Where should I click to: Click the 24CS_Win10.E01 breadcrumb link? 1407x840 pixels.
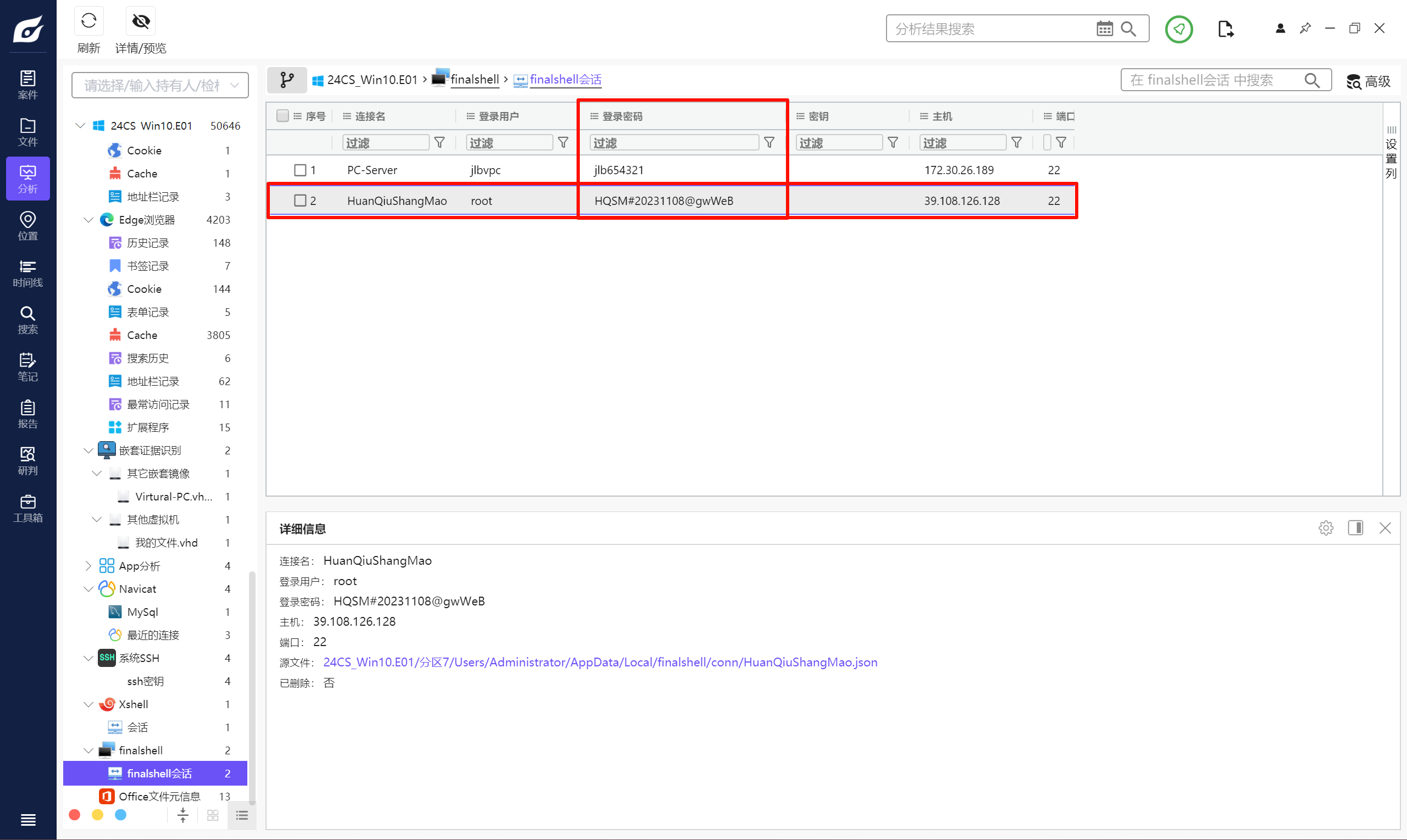tap(372, 80)
